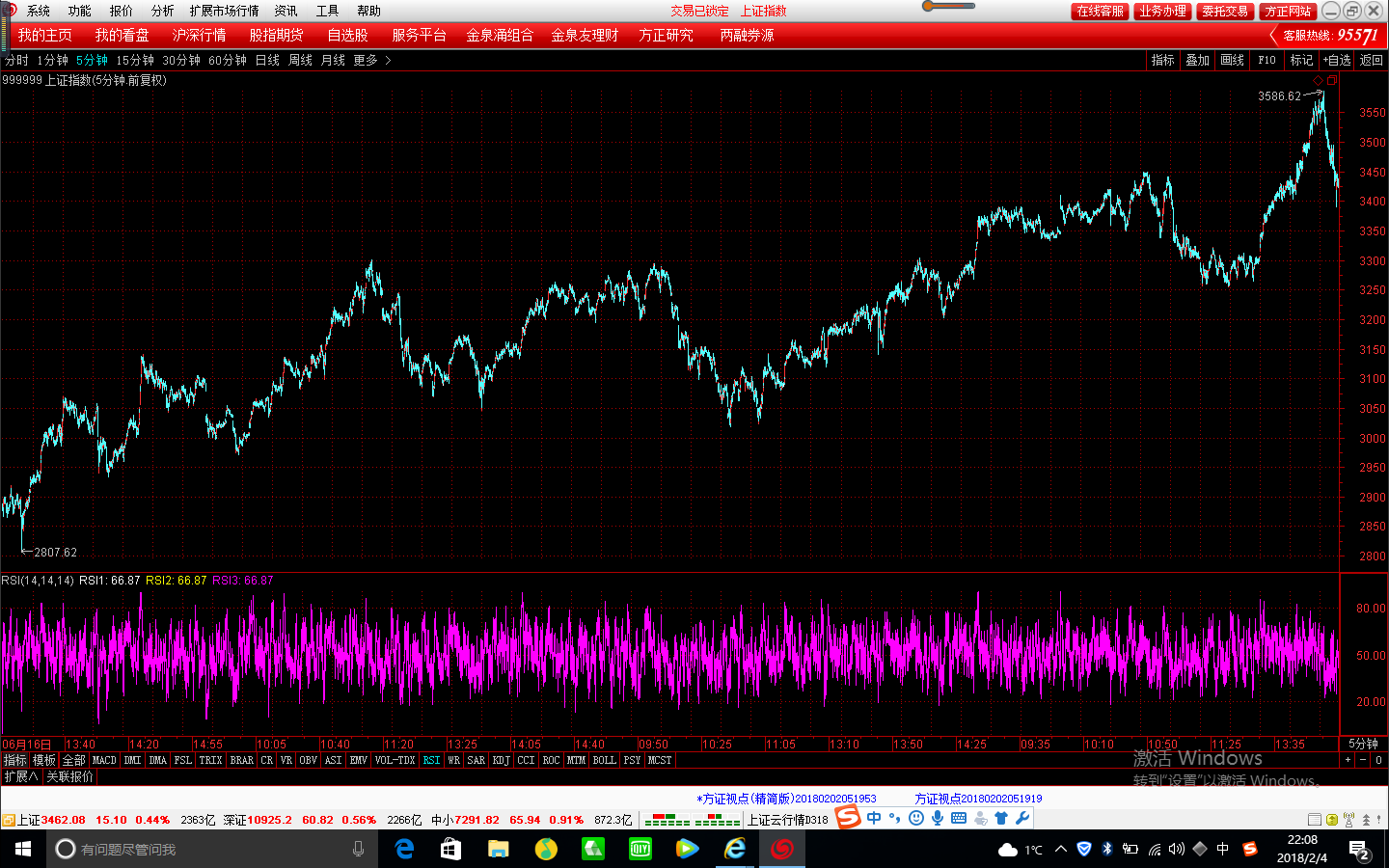The image size is (1389, 868).
Task: Select the 15分钟 chart period
Action: [x=135, y=60]
